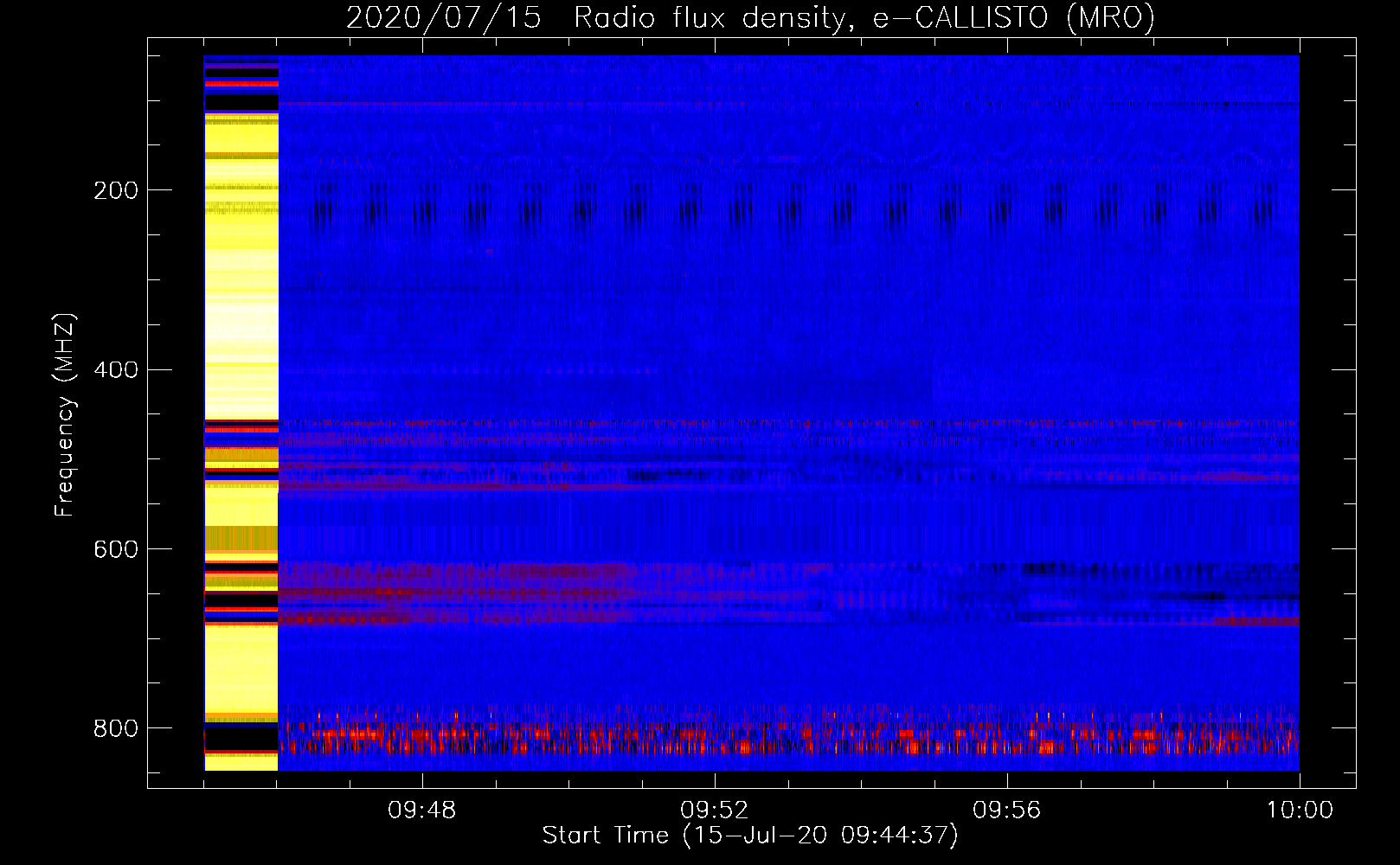Click the 09:48 time tick label
This screenshot has width=1400, height=865.
422,811
